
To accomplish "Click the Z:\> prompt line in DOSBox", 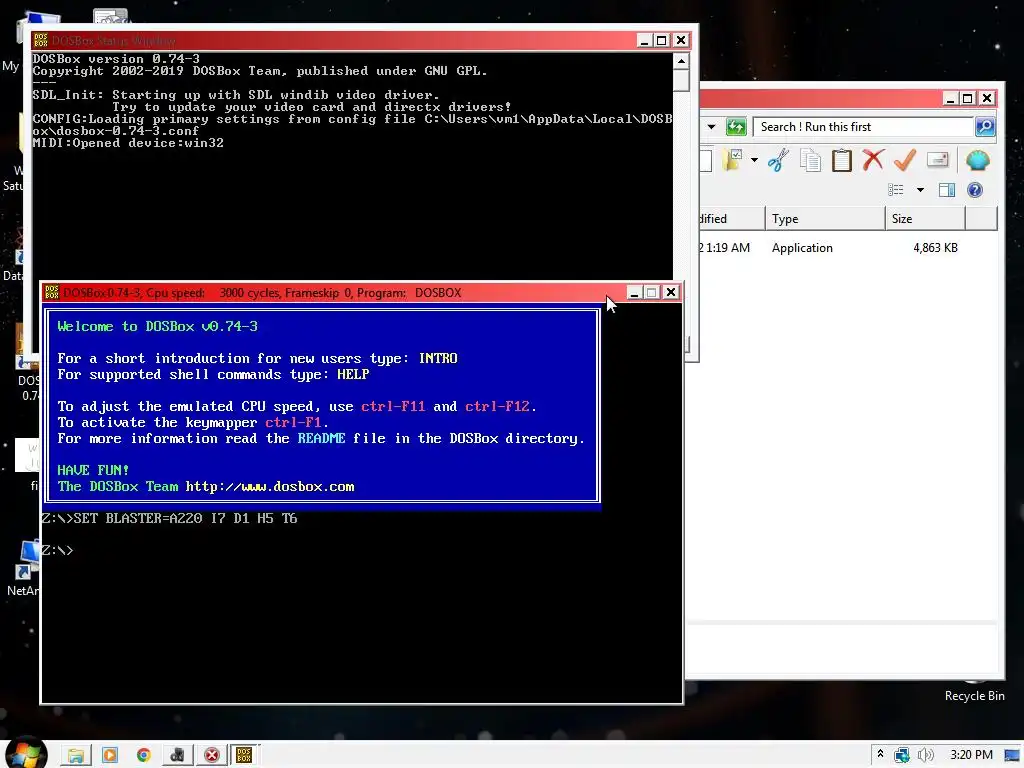I will [x=57, y=550].
